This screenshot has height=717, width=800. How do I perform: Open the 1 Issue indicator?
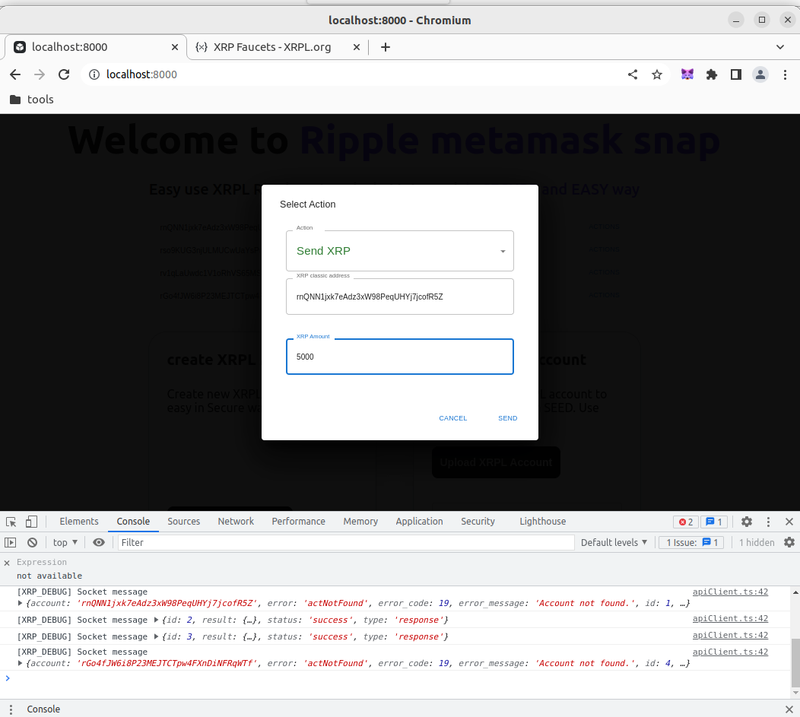[692, 542]
